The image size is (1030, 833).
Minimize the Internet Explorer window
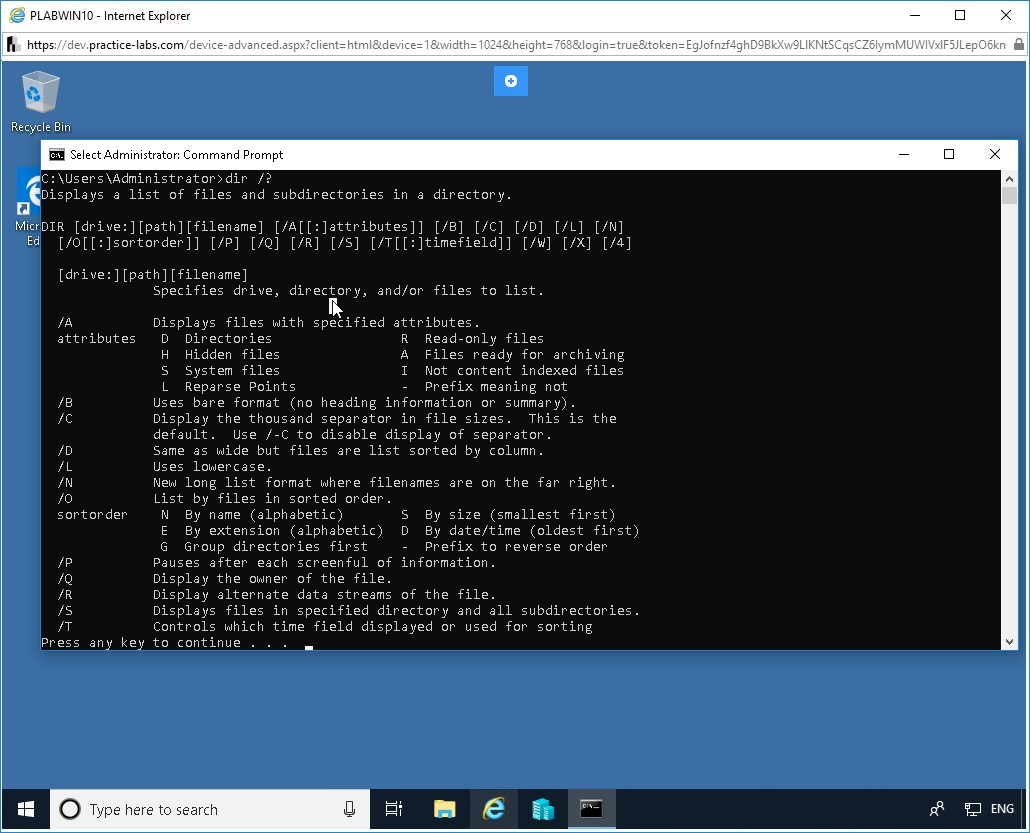click(x=915, y=15)
